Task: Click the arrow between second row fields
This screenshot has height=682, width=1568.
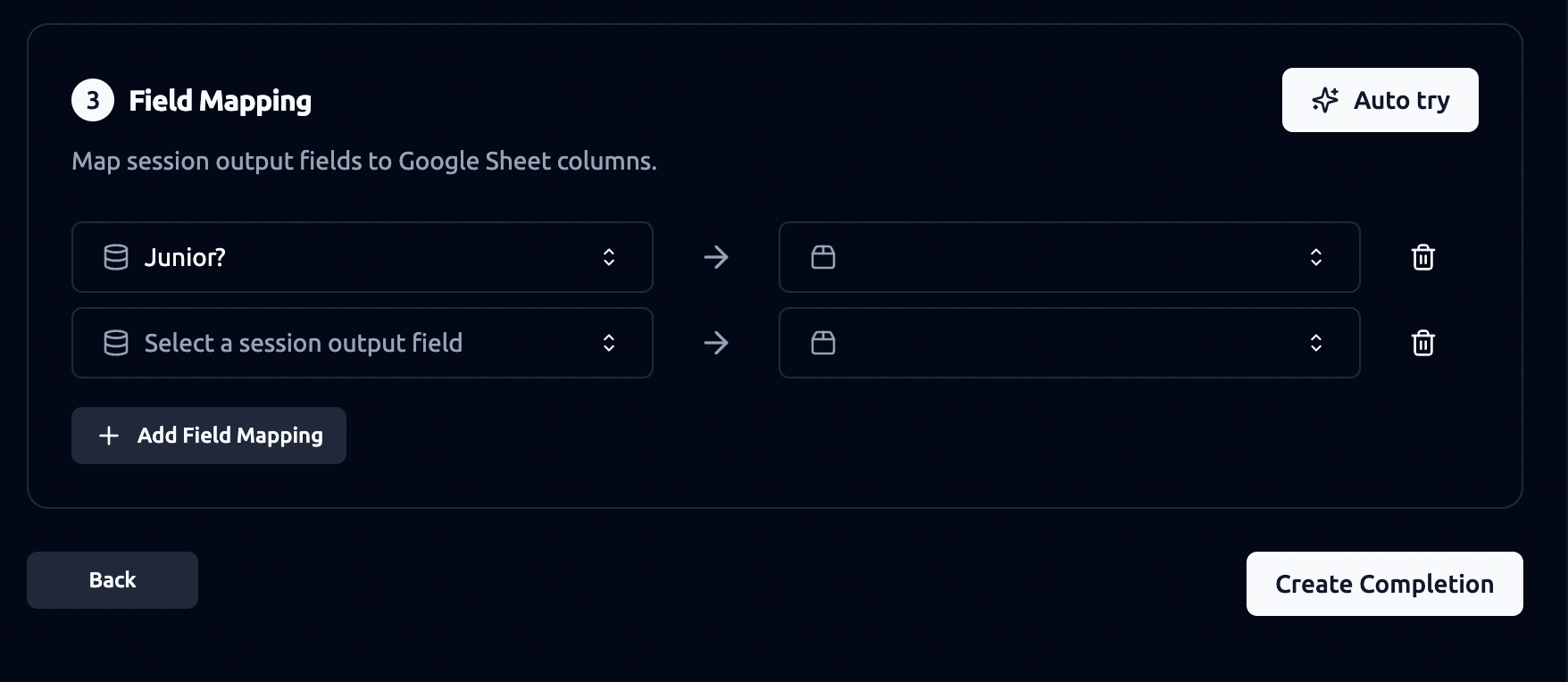Action: pos(716,343)
